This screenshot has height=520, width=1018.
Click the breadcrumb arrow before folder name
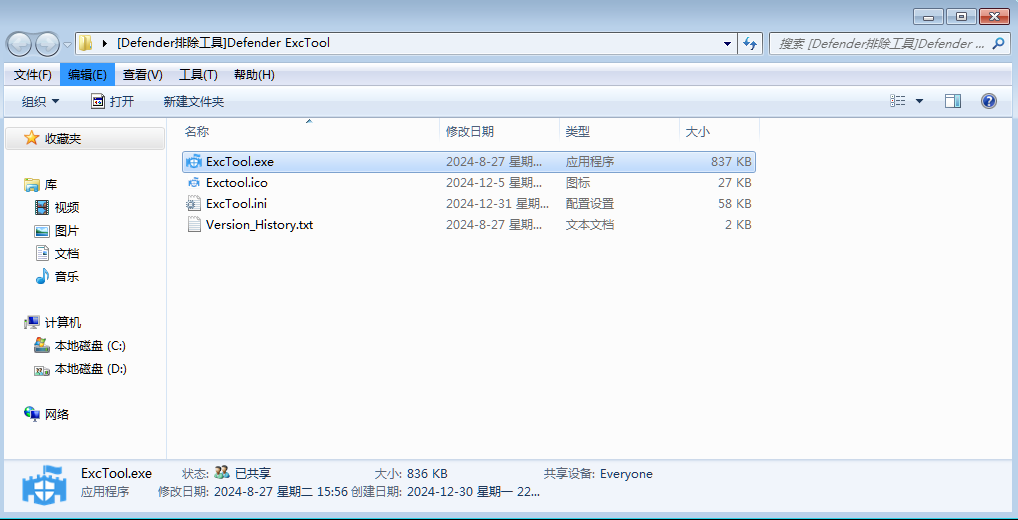[105, 43]
